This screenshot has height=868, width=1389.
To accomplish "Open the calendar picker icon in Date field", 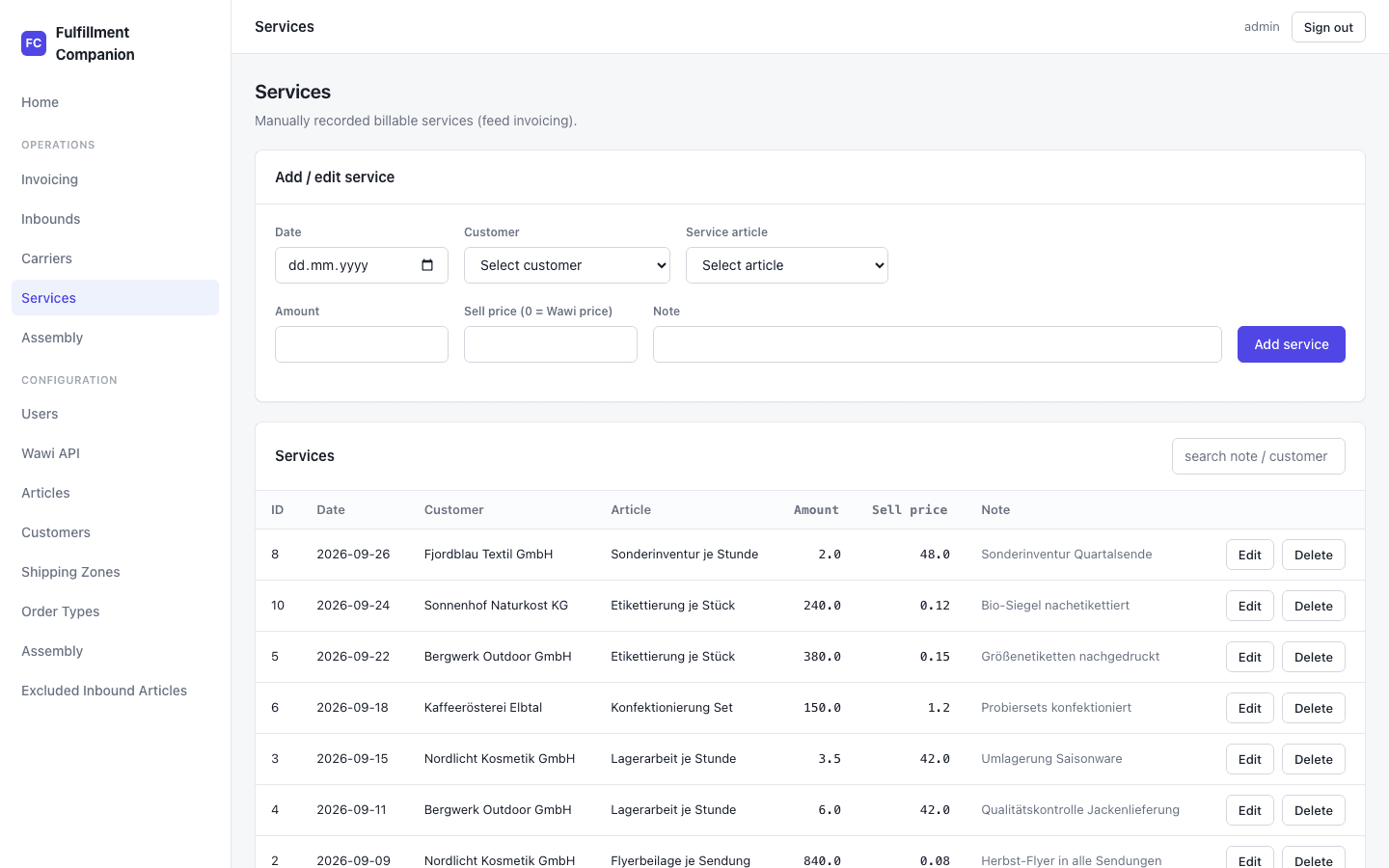I will click(427, 265).
